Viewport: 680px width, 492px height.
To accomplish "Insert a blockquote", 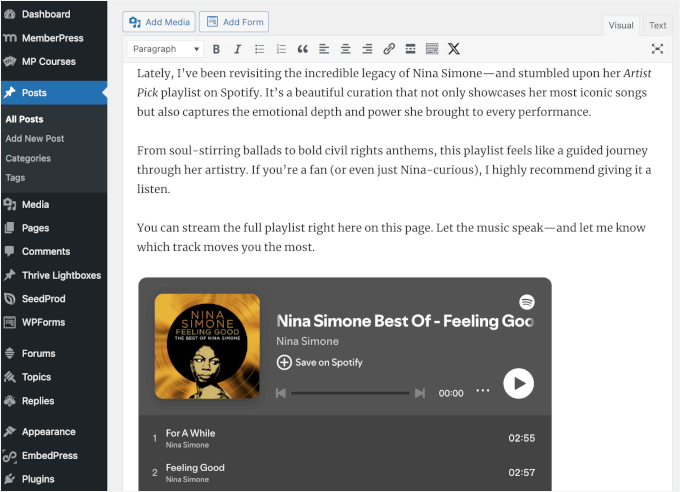I will [302, 49].
